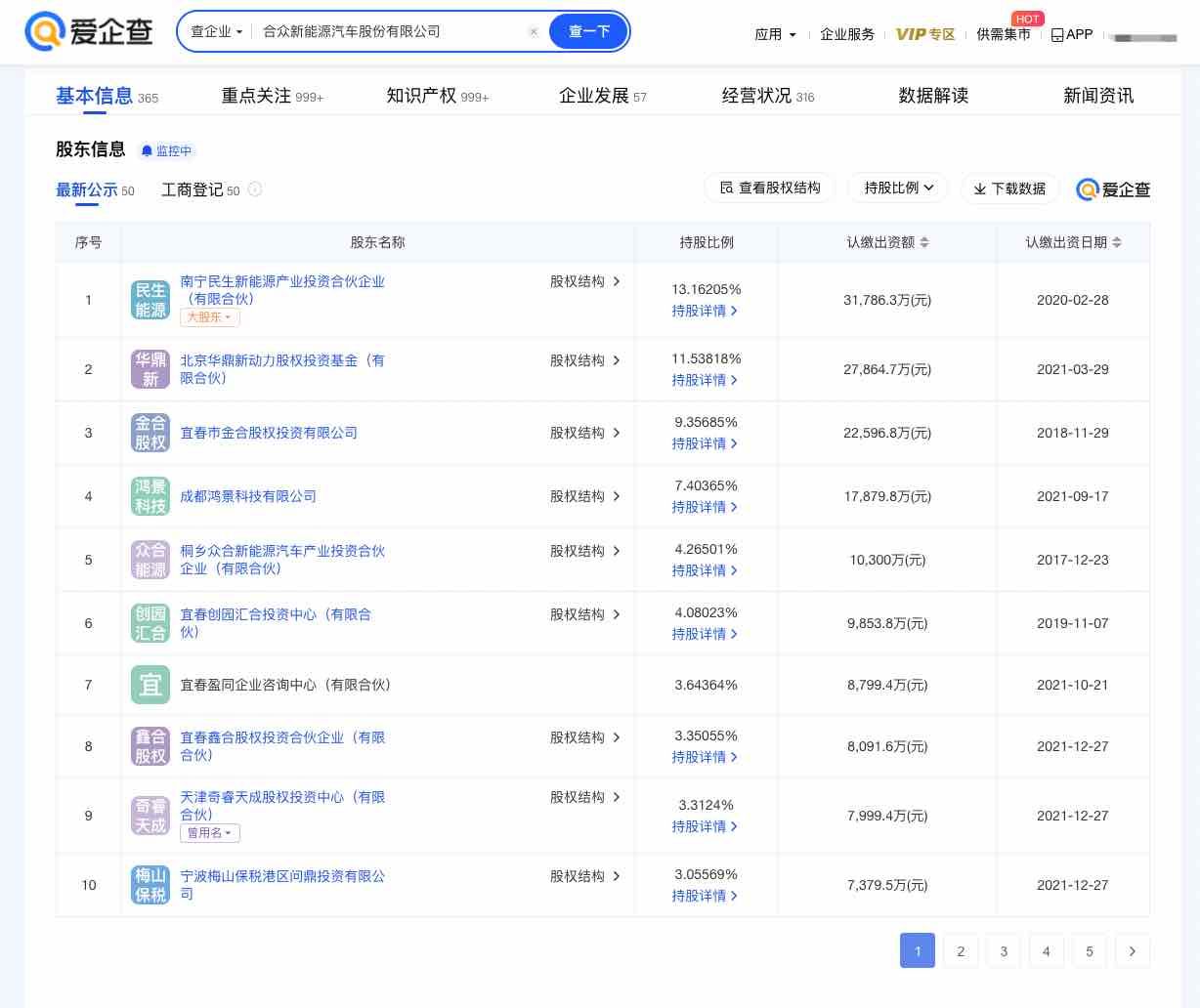
Task: Focus the company name search field
Action: pos(391,31)
